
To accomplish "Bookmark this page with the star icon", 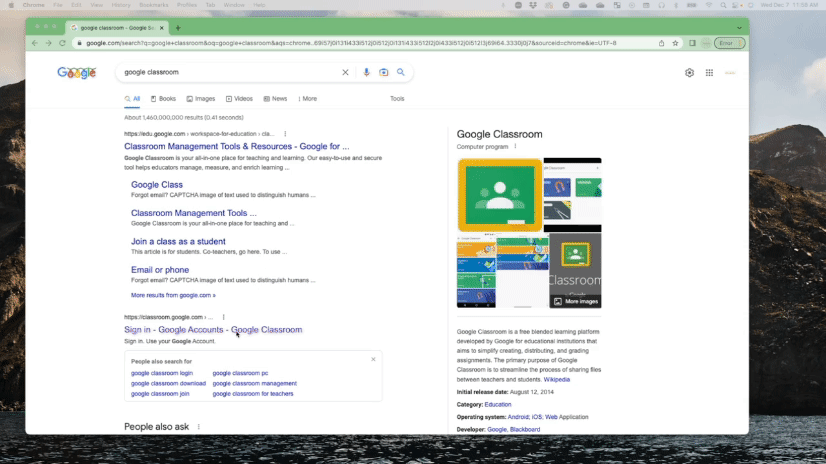I will pyautogui.click(x=675, y=43).
